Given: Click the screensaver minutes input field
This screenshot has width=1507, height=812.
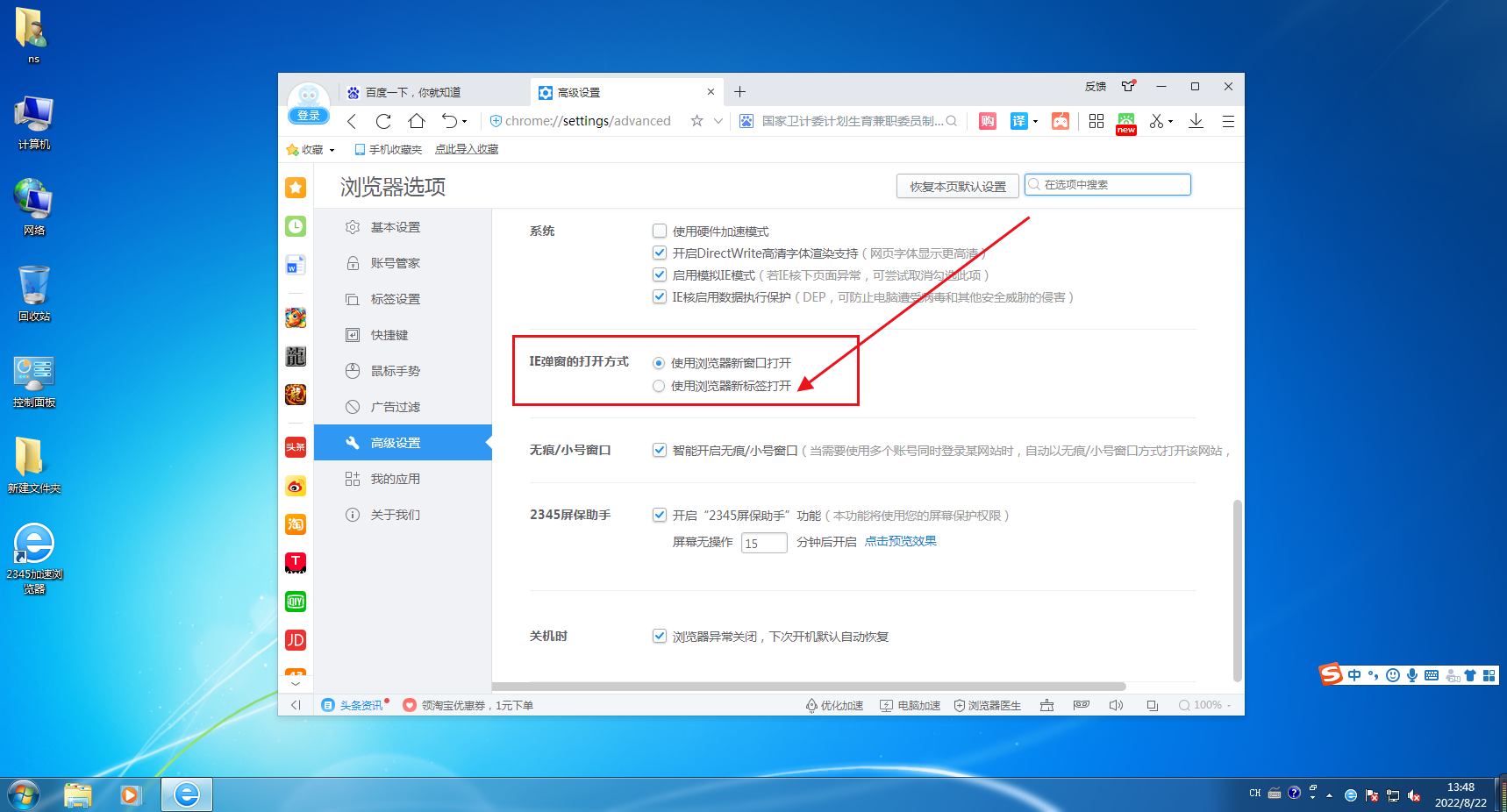Looking at the screenshot, I should coord(764,543).
